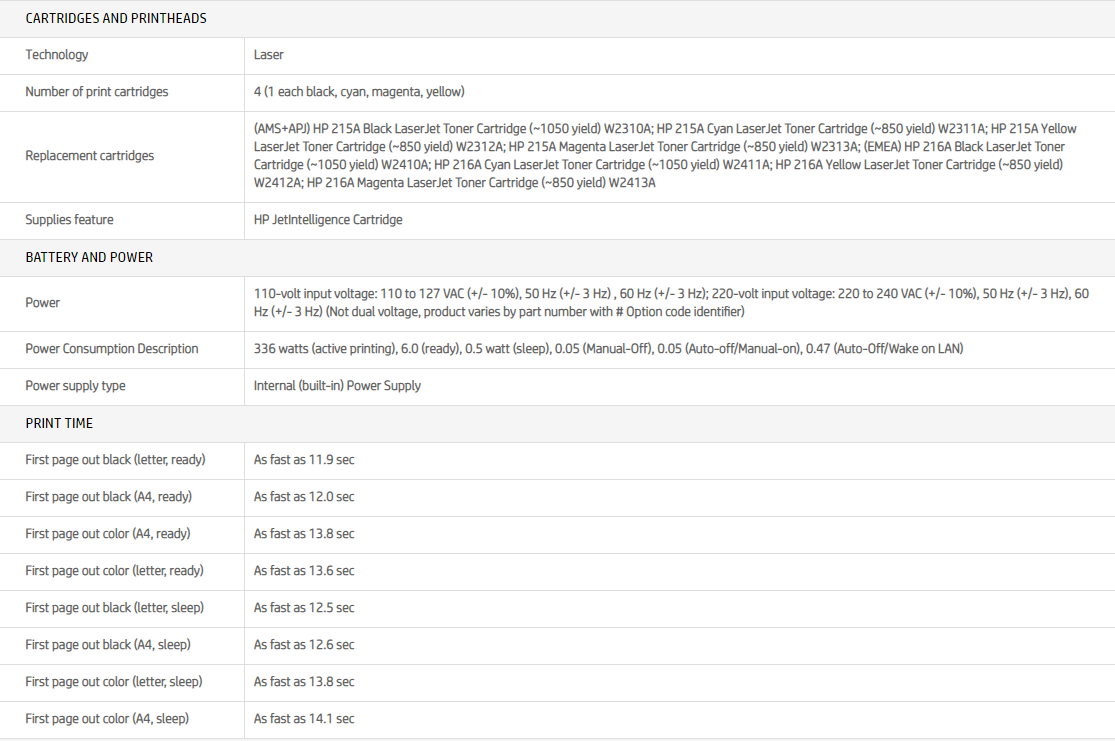Select the Internal (built-in) Power Supply value
1115x741 pixels.
(337, 386)
